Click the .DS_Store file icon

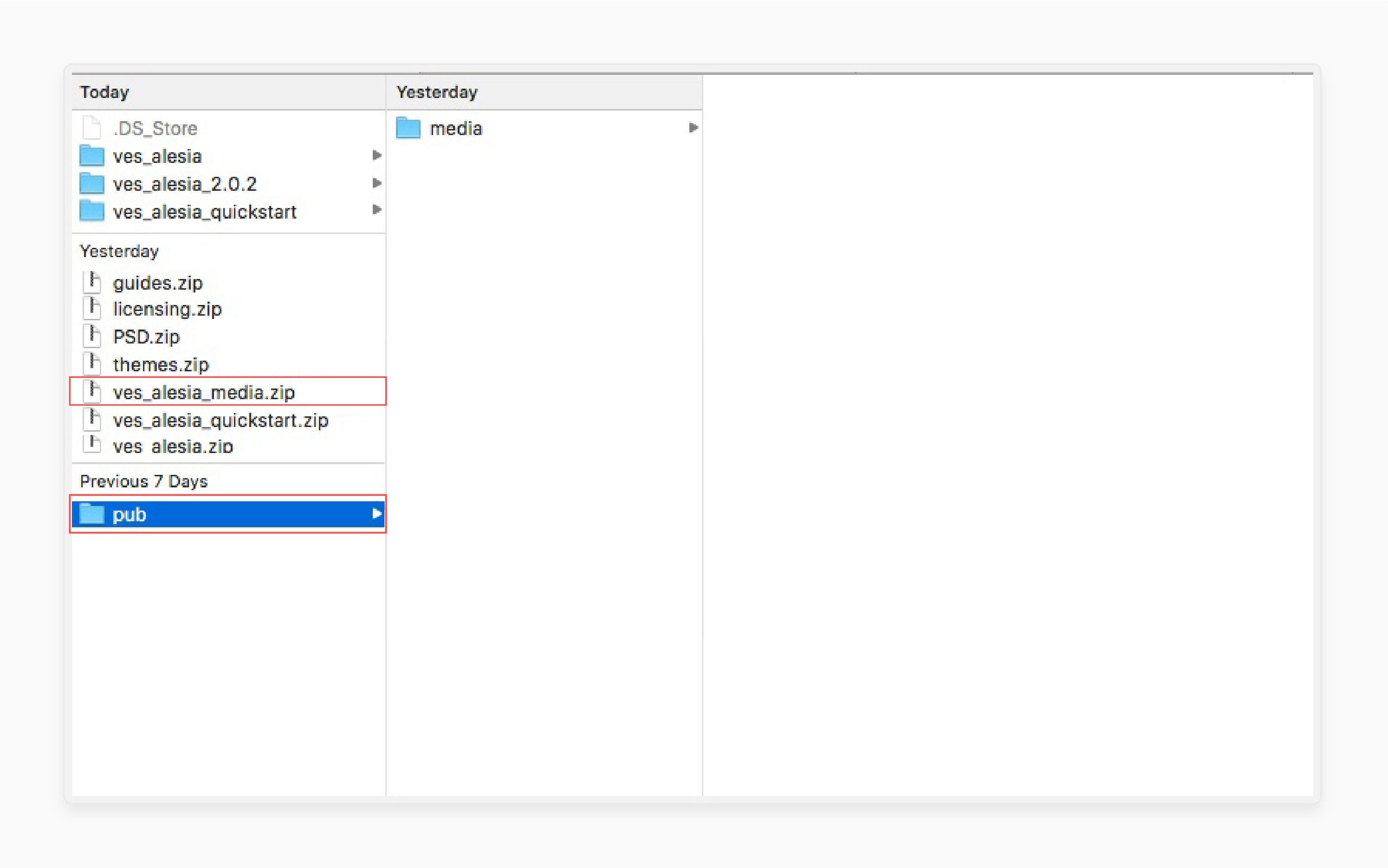pyautogui.click(x=92, y=128)
